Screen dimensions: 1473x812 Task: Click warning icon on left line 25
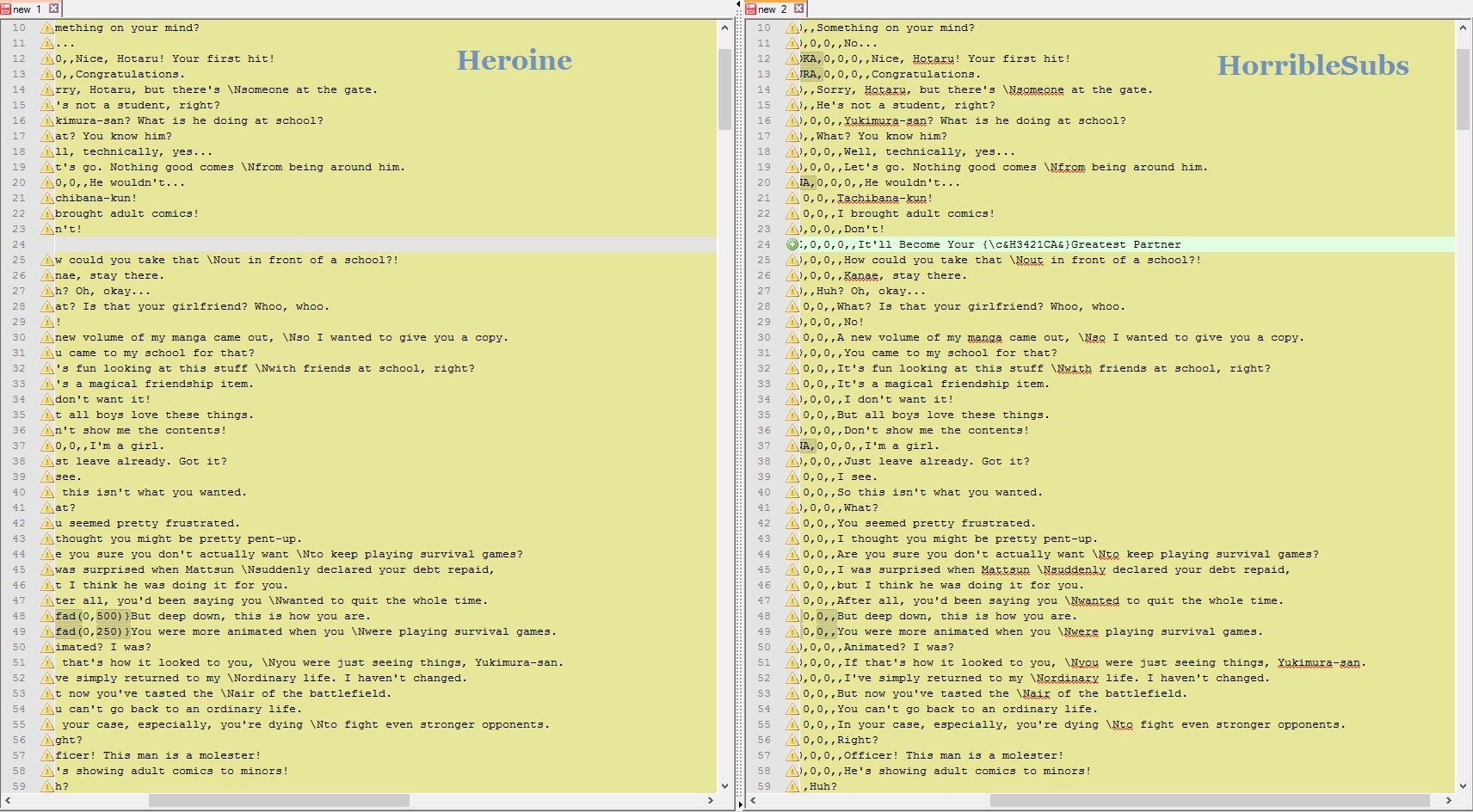coord(47,261)
